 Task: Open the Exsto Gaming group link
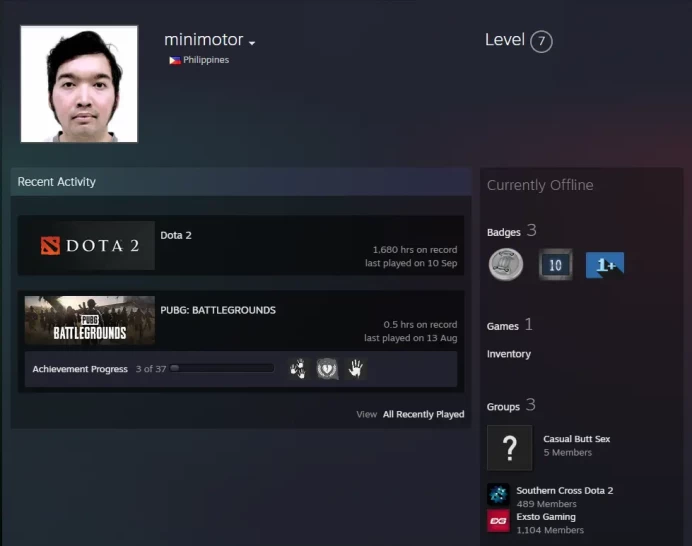[546, 517]
